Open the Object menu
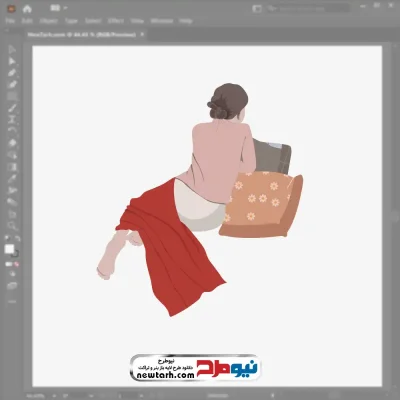This screenshot has height=400, width=400. point(49,21)
